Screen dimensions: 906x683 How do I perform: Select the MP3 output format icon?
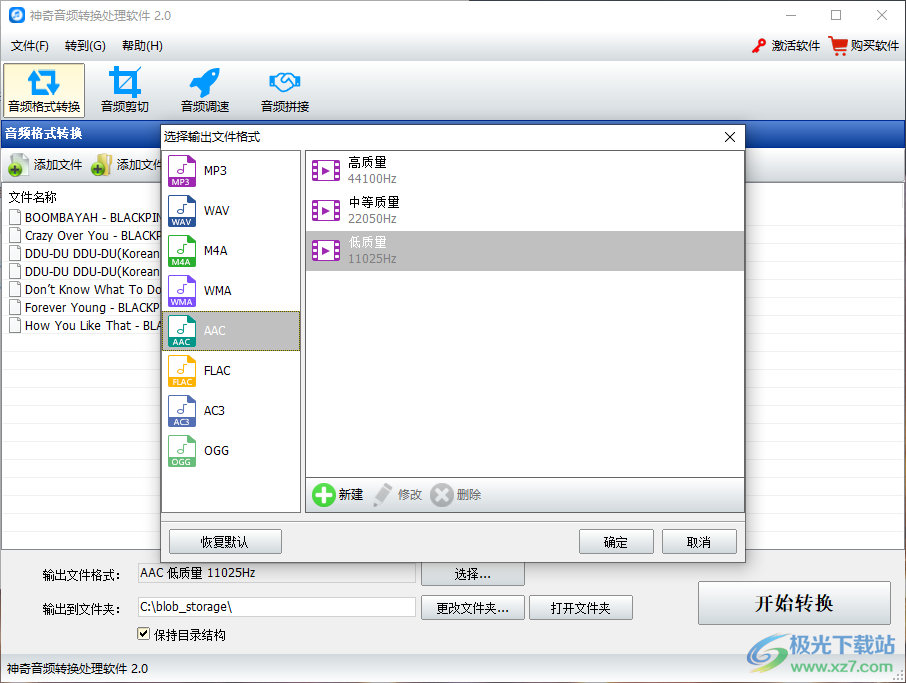point(182,170)
